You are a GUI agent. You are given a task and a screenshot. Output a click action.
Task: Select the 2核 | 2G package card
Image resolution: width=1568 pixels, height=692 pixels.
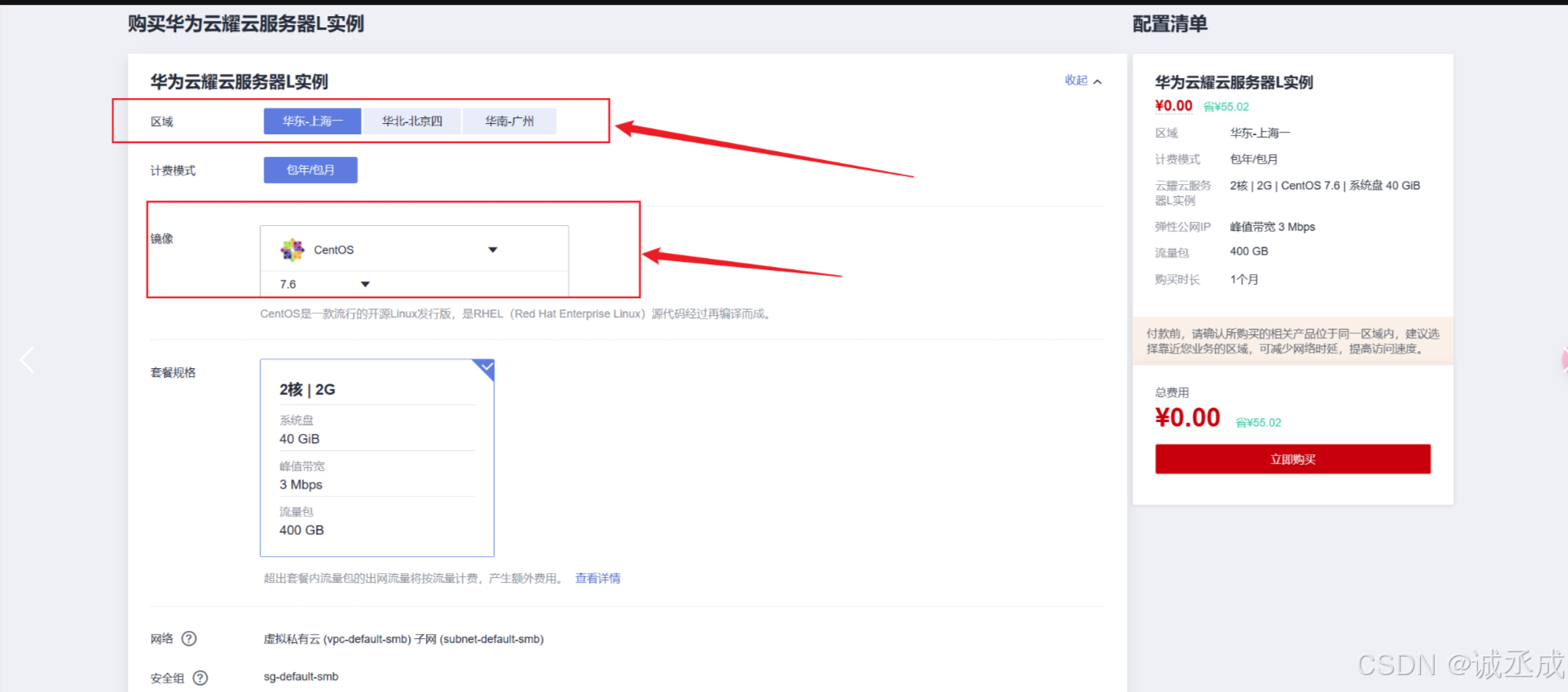pyautogui.click(x=377, y=457)
